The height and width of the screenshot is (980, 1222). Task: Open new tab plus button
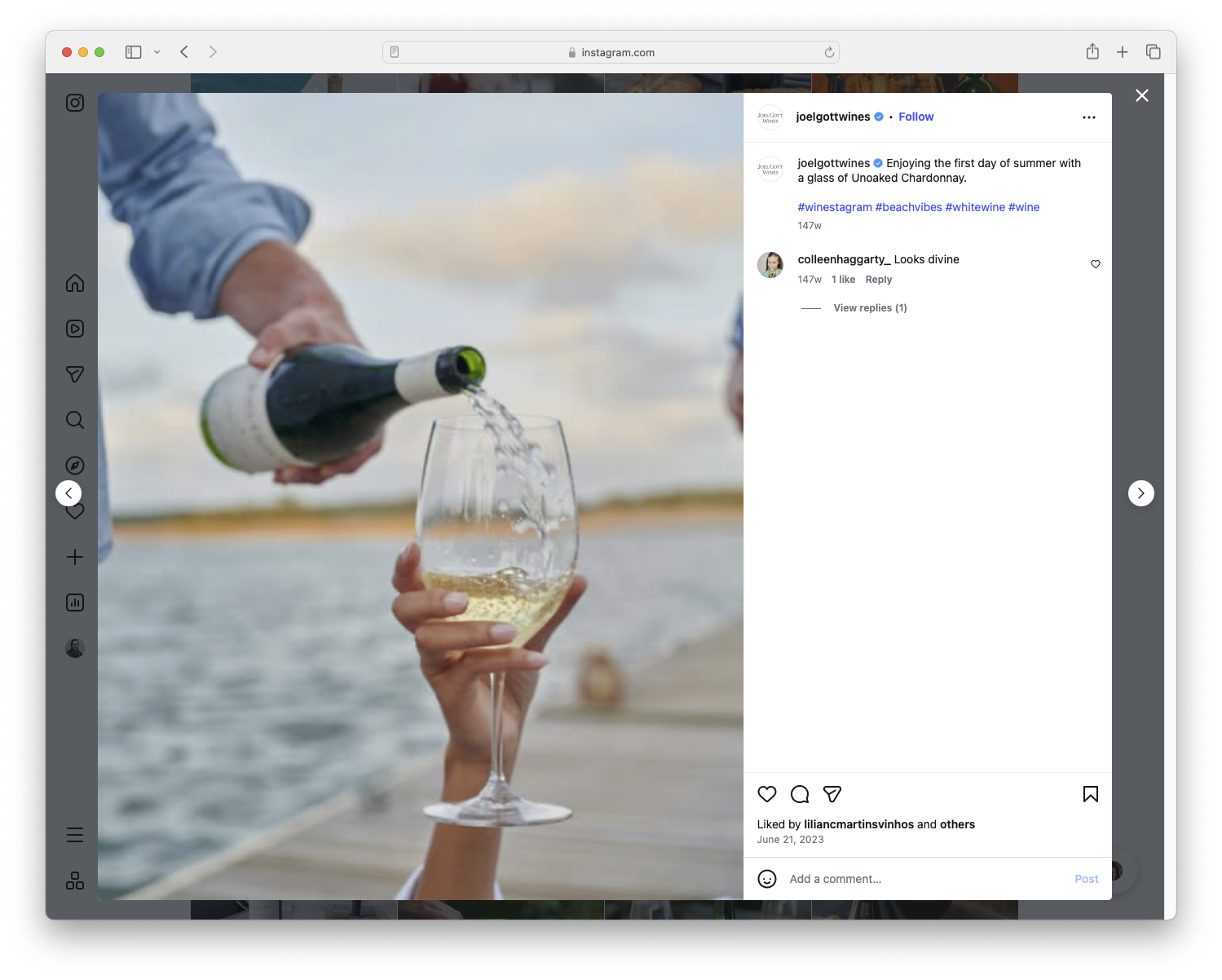[1123, 52]
